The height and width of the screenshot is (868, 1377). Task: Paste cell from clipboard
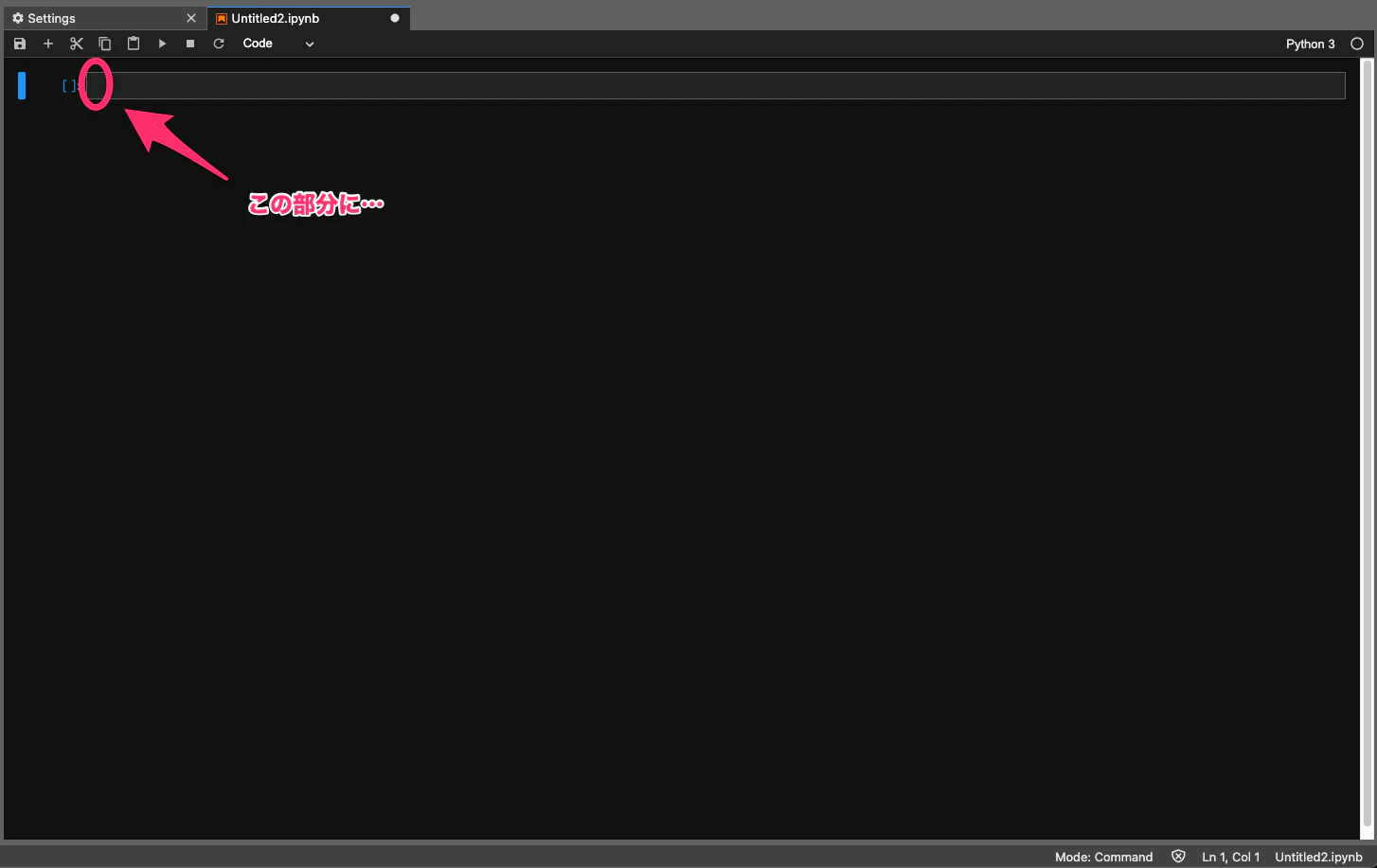point(134,44)
